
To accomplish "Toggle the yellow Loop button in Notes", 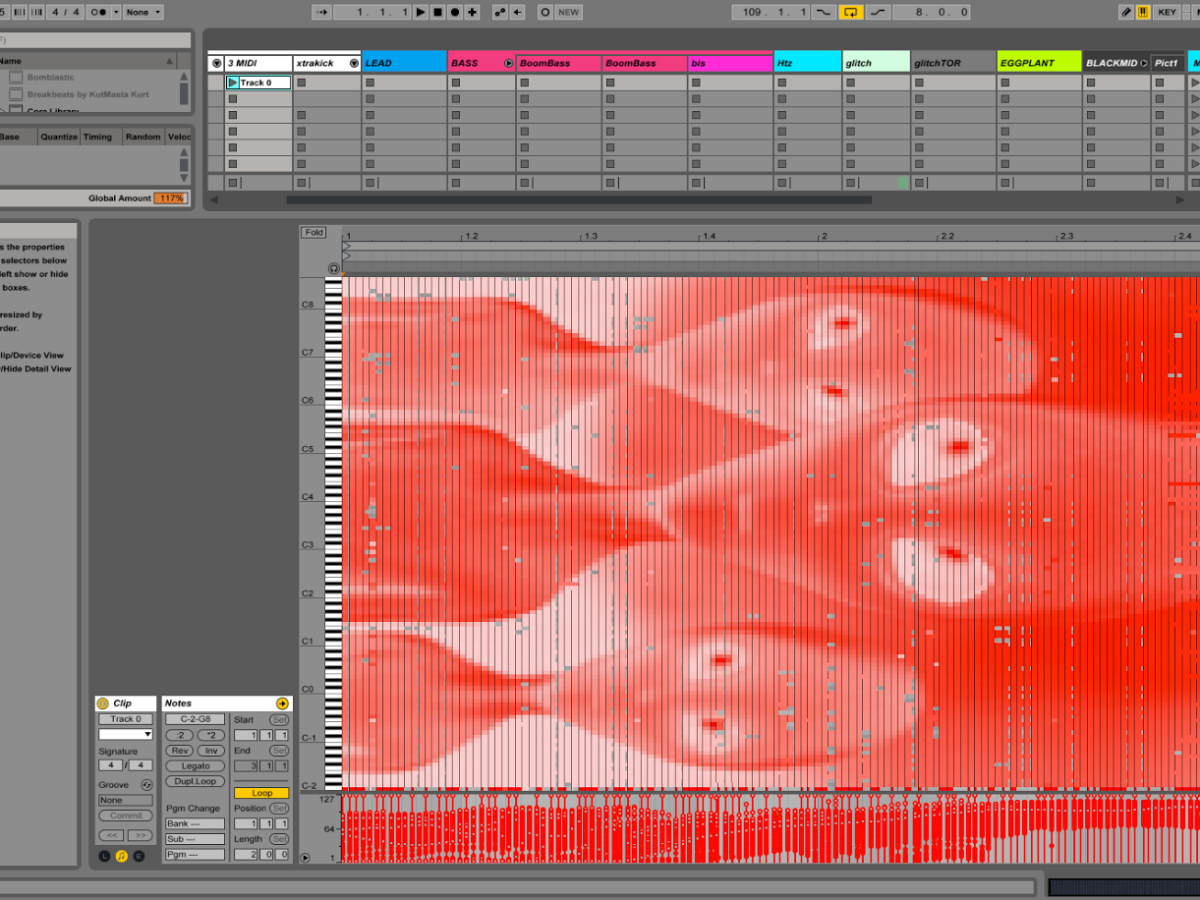I will click(x=261, y=793).
